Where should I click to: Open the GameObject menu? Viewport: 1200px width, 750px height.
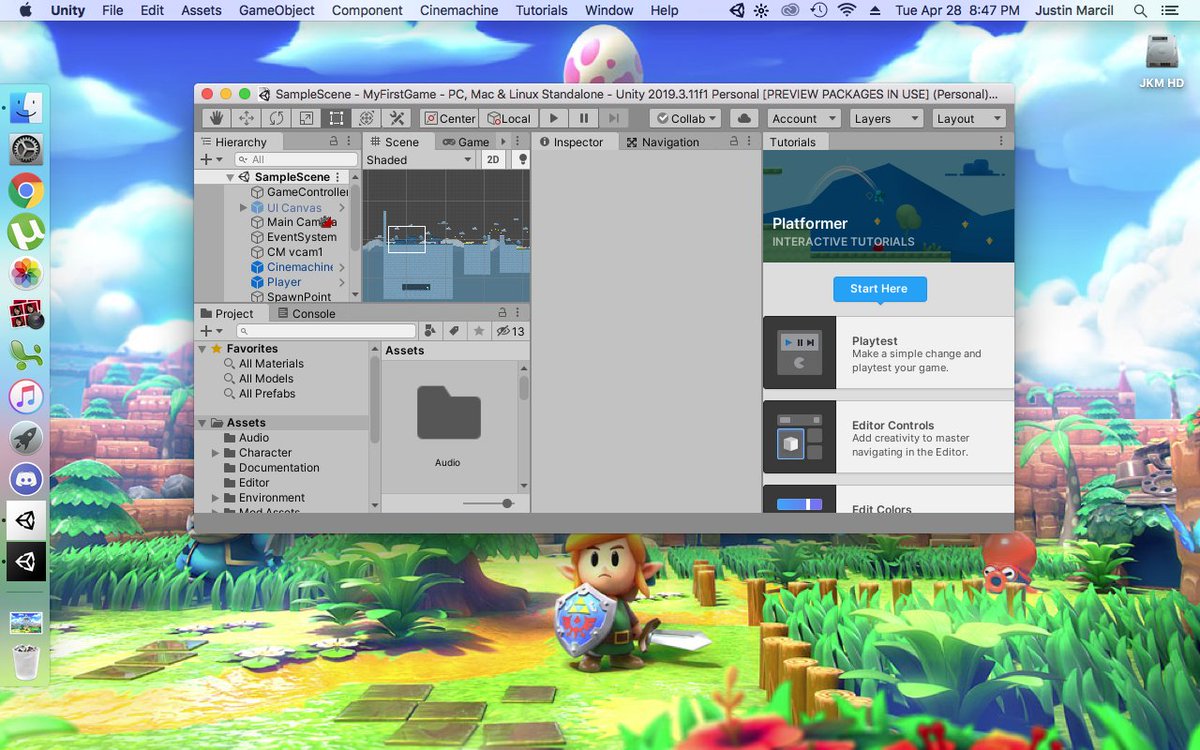[x=277, y=10]
